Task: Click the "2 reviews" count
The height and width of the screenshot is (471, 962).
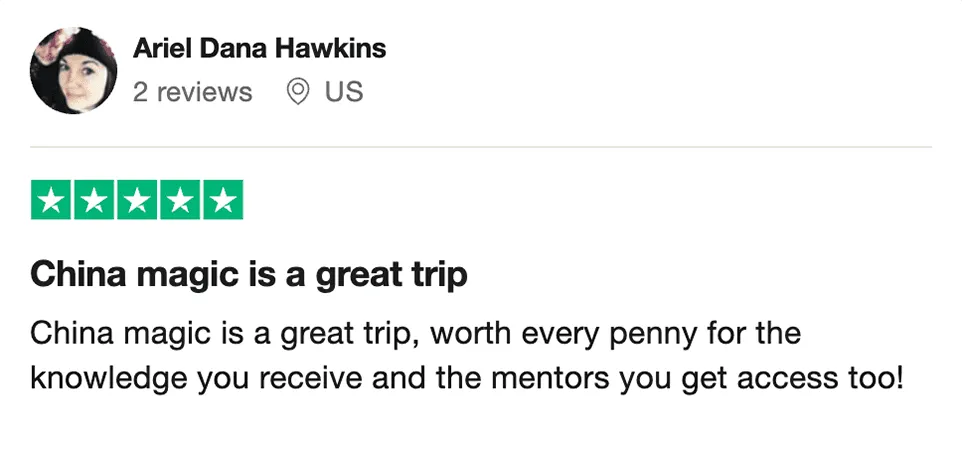Action: [x=192, y=93]
